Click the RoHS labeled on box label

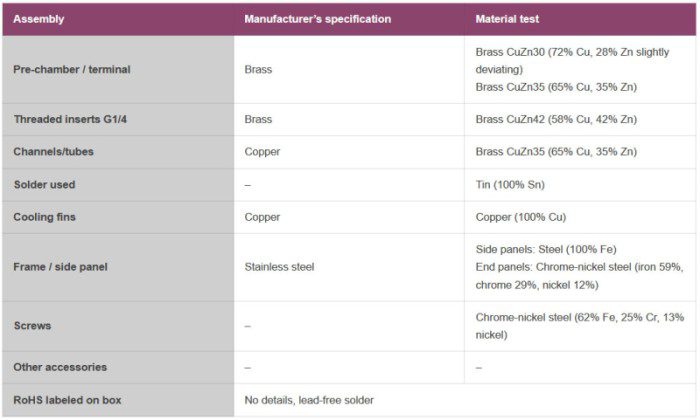67,400
